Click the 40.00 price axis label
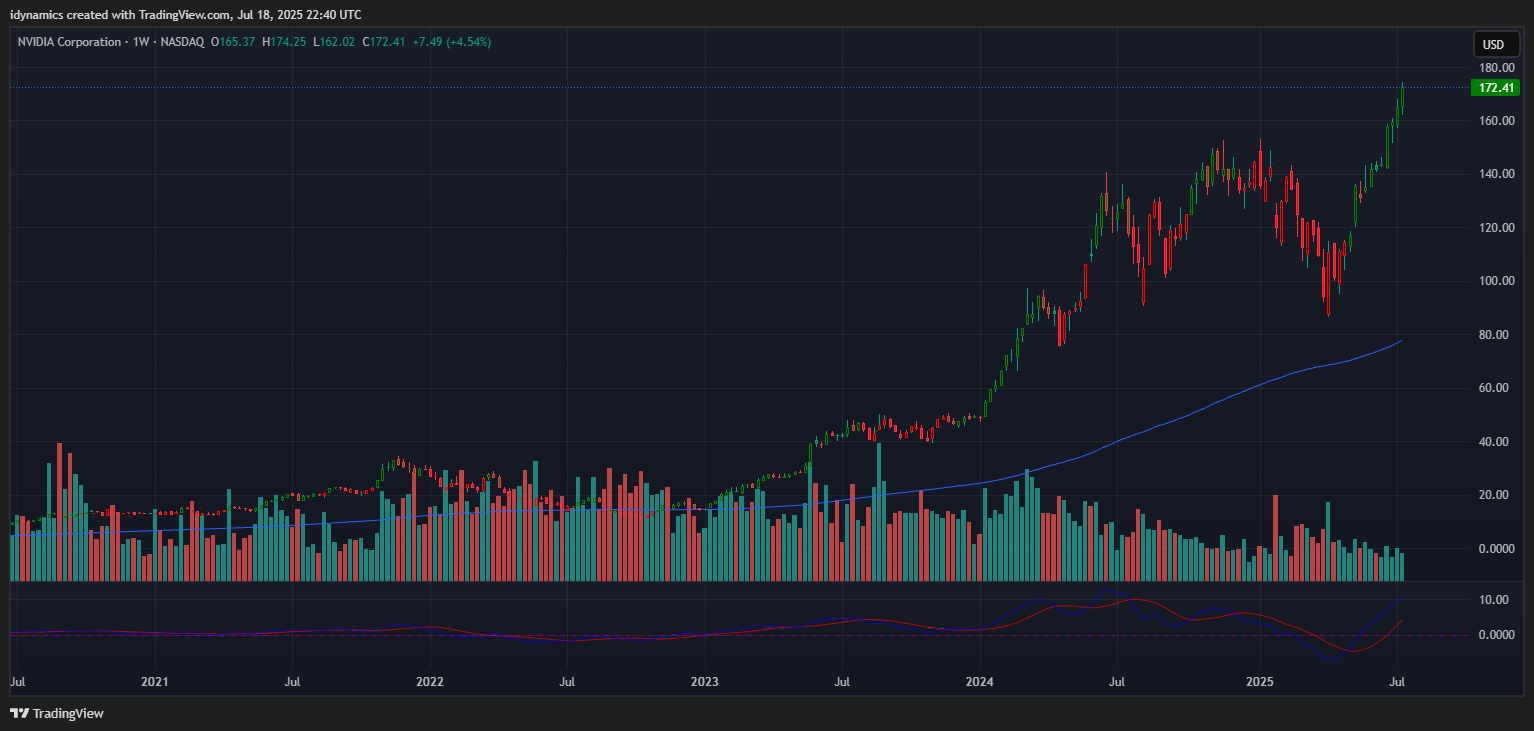Screen dimensions: 1534x731 (1496, 442)
